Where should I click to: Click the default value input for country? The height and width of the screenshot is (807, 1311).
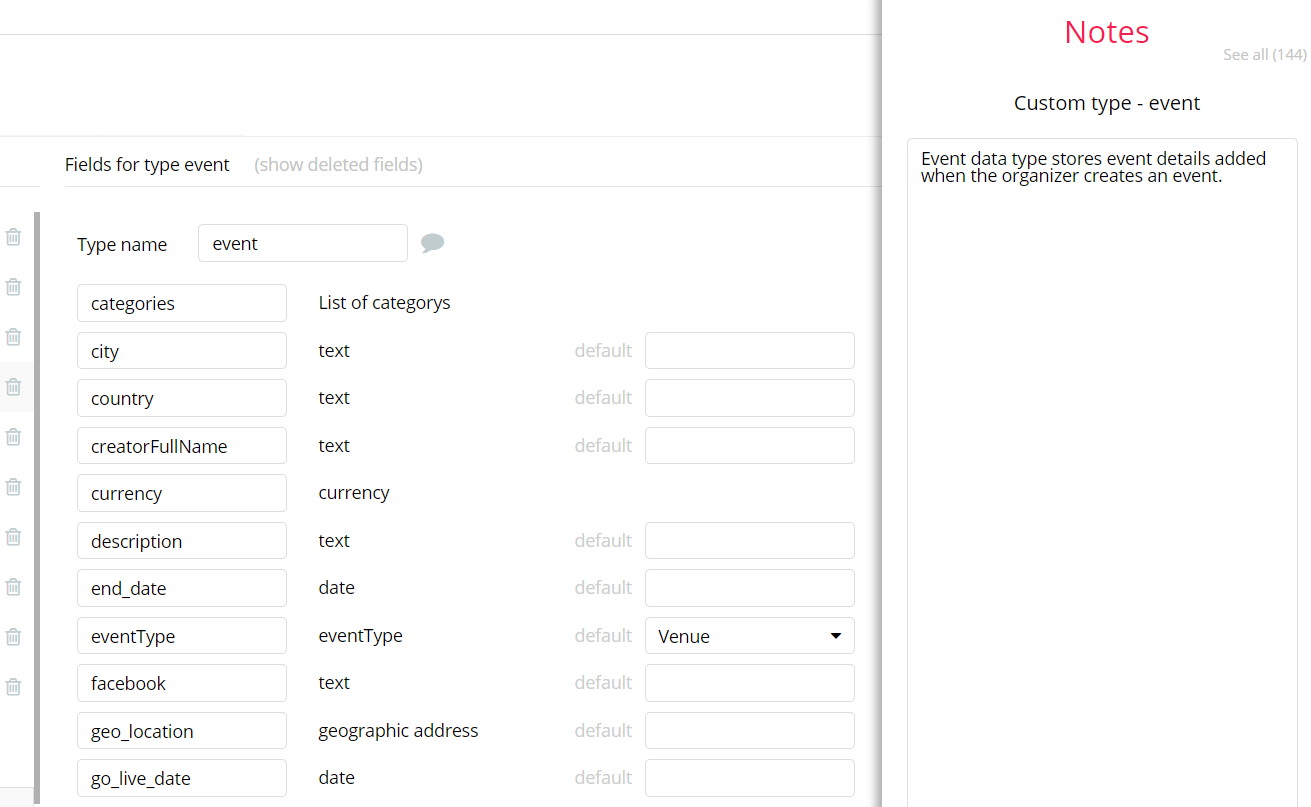click(749, 398)
